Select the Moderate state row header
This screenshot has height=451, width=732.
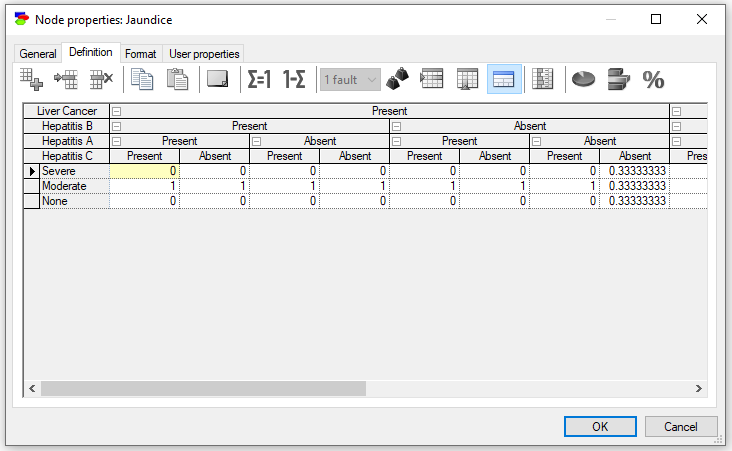point(75,186)
